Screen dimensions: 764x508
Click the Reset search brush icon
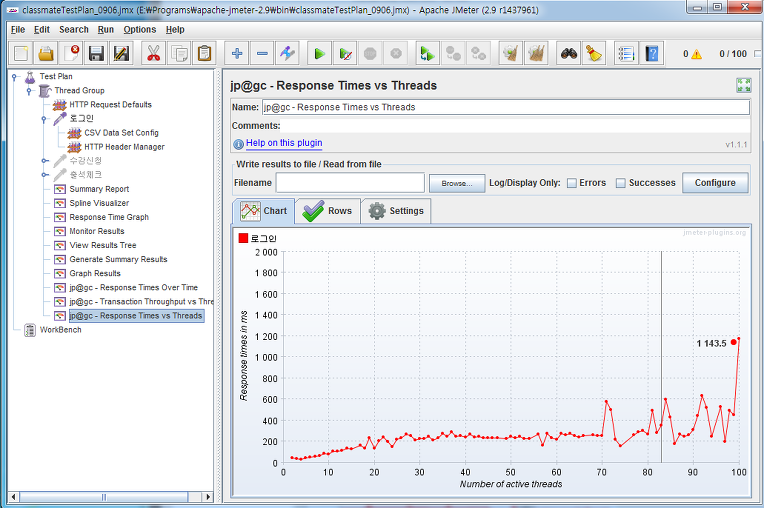pyautogui.click(x=594, y=53)
